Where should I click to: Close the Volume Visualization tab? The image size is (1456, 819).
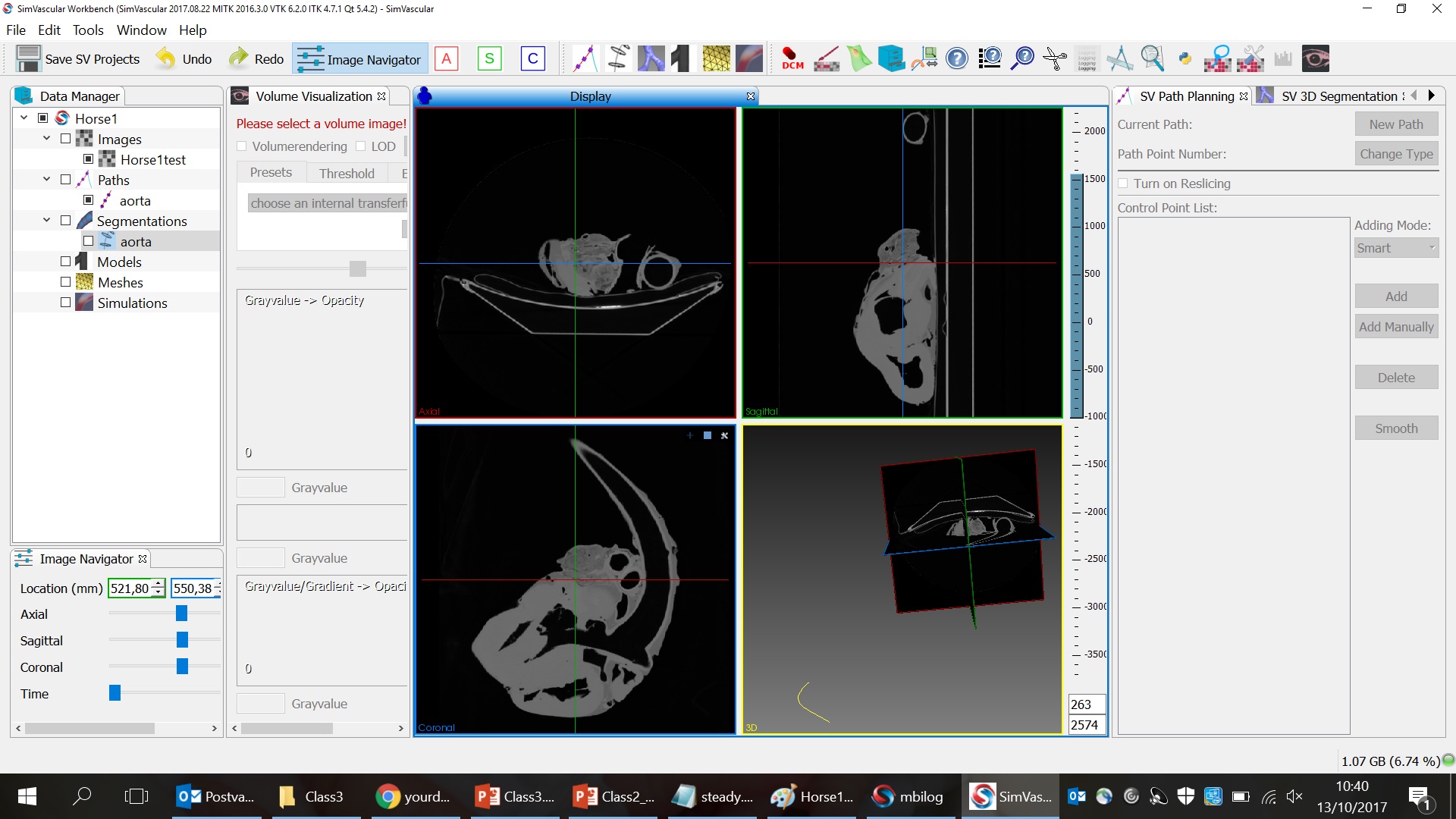381,96
